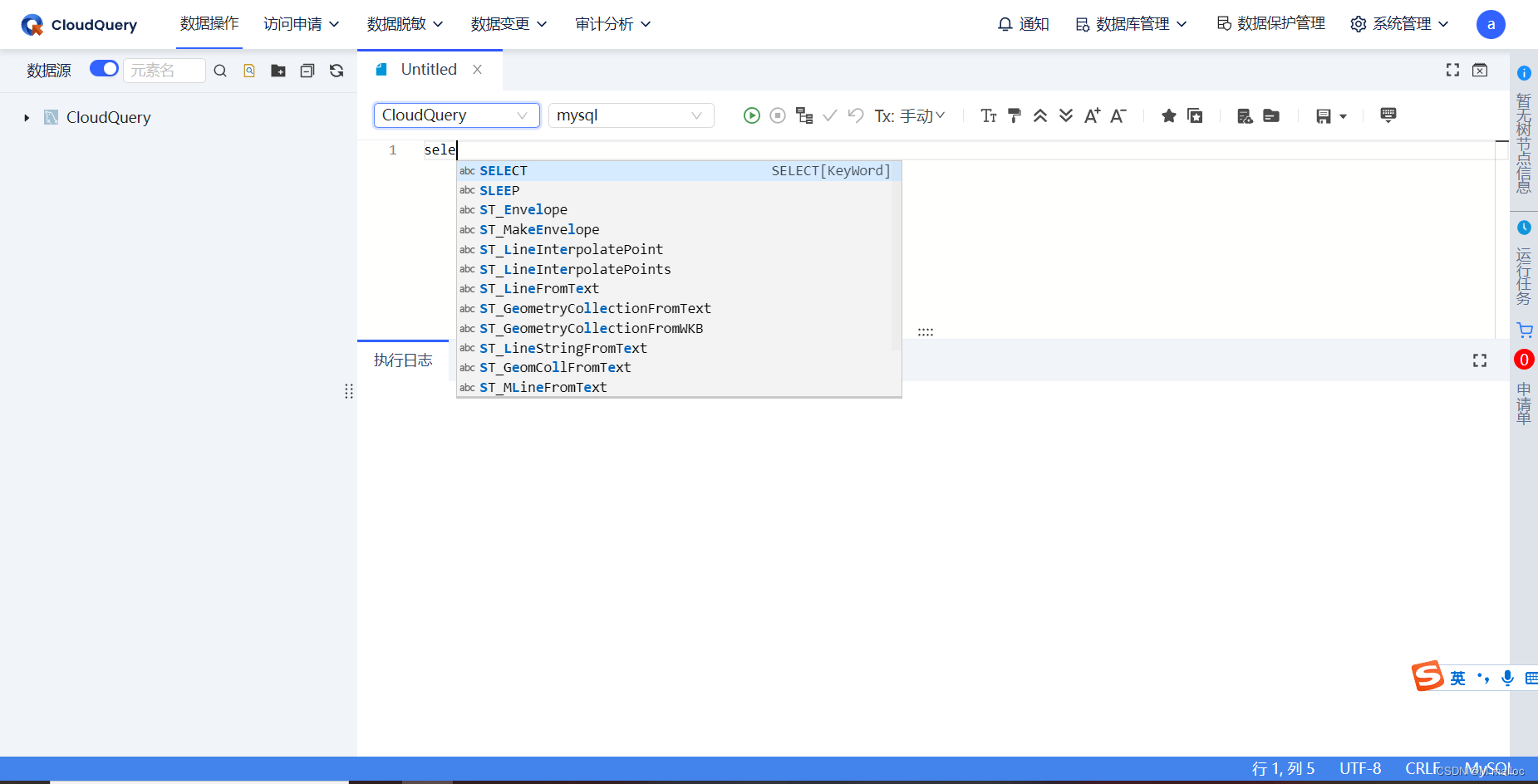Click the star favorite icon

tap(1169, 115)
